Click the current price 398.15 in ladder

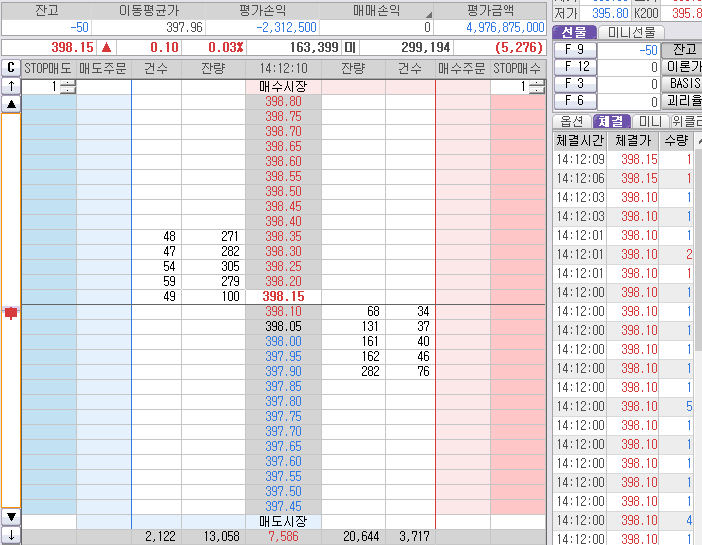tap(283, 296)
